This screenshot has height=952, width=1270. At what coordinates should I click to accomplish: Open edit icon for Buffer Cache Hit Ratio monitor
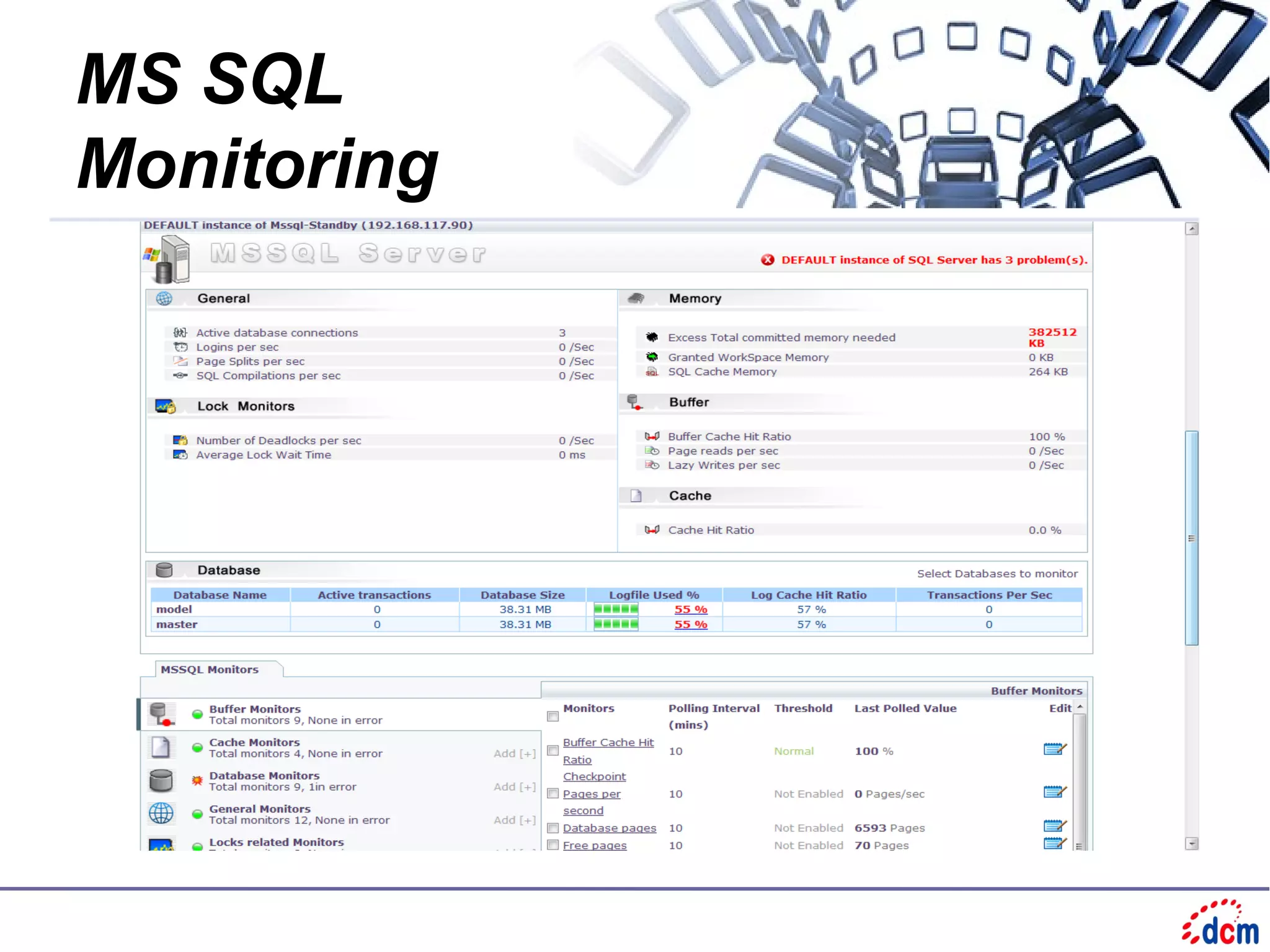[x=1055, y=749]
